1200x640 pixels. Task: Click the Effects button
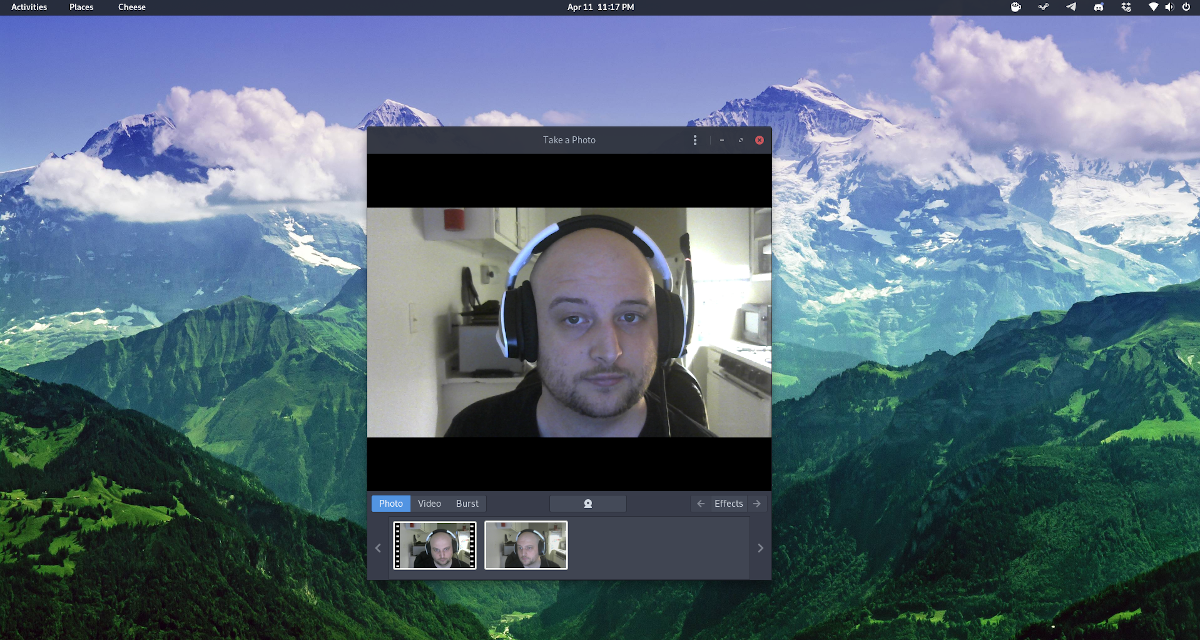pyautogui.click(x=729, y=504)
